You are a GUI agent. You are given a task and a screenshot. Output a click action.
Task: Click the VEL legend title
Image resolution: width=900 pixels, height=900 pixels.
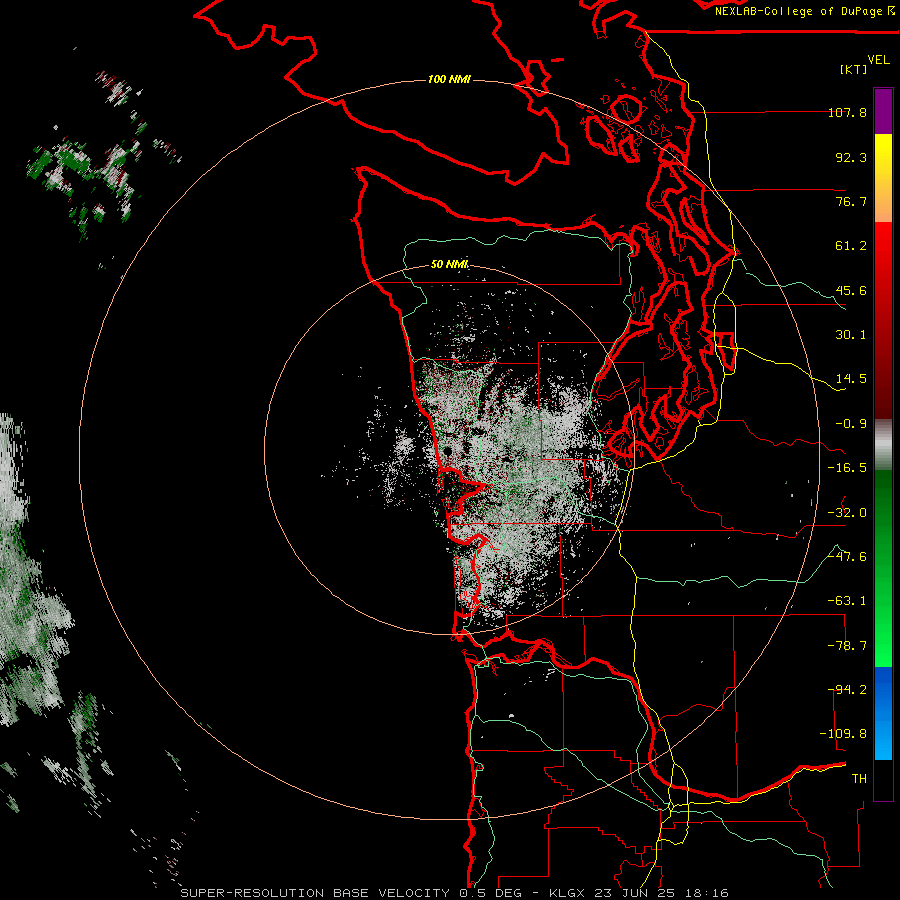[878, 60]
